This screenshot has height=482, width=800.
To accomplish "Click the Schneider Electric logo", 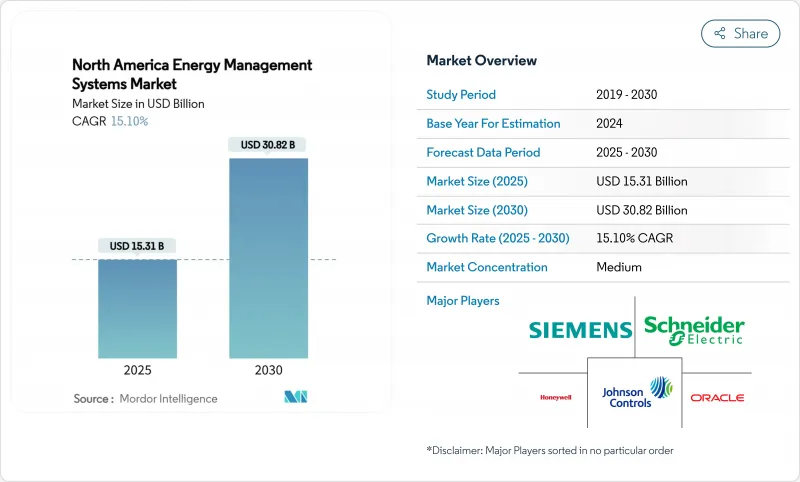I will tap(693, 330).
